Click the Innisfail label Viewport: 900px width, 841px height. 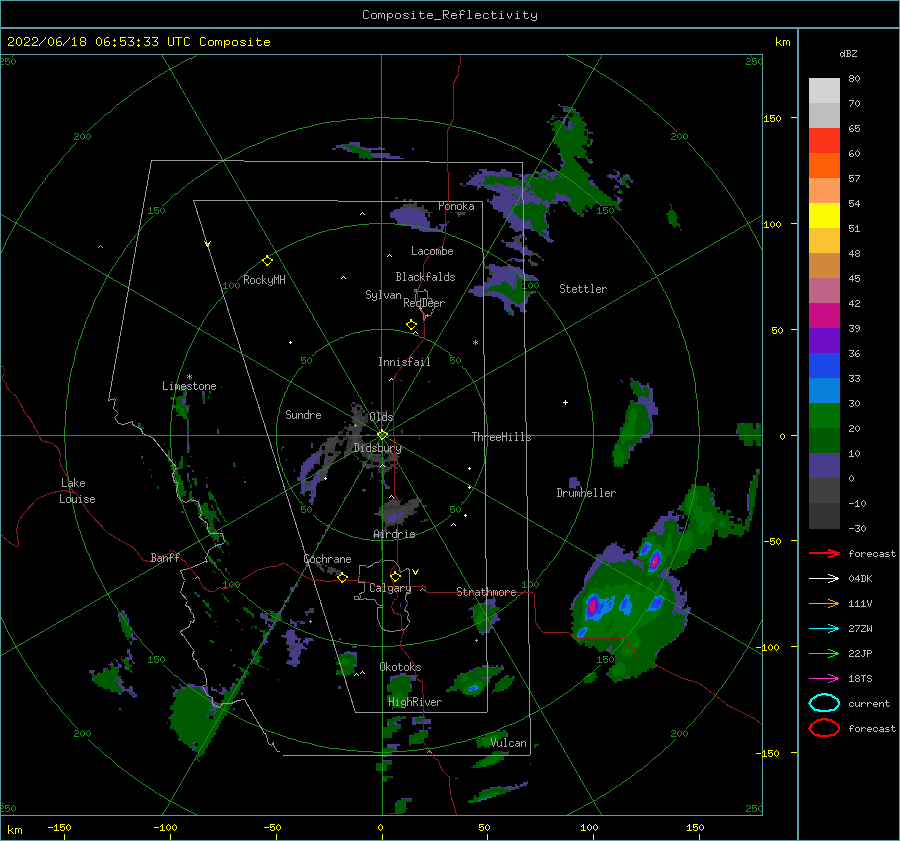point(404,362)
